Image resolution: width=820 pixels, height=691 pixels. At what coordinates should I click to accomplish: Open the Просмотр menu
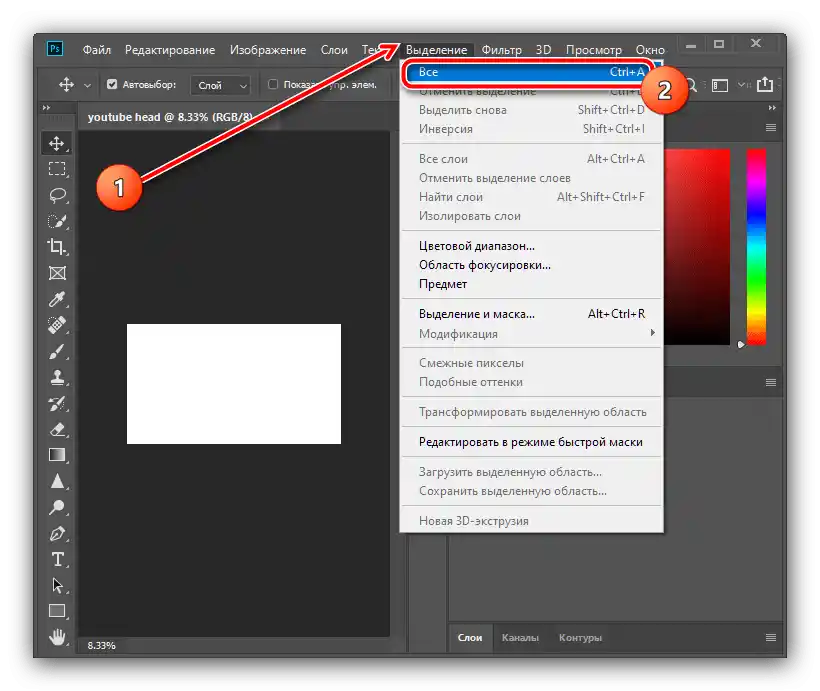[594, 50]
